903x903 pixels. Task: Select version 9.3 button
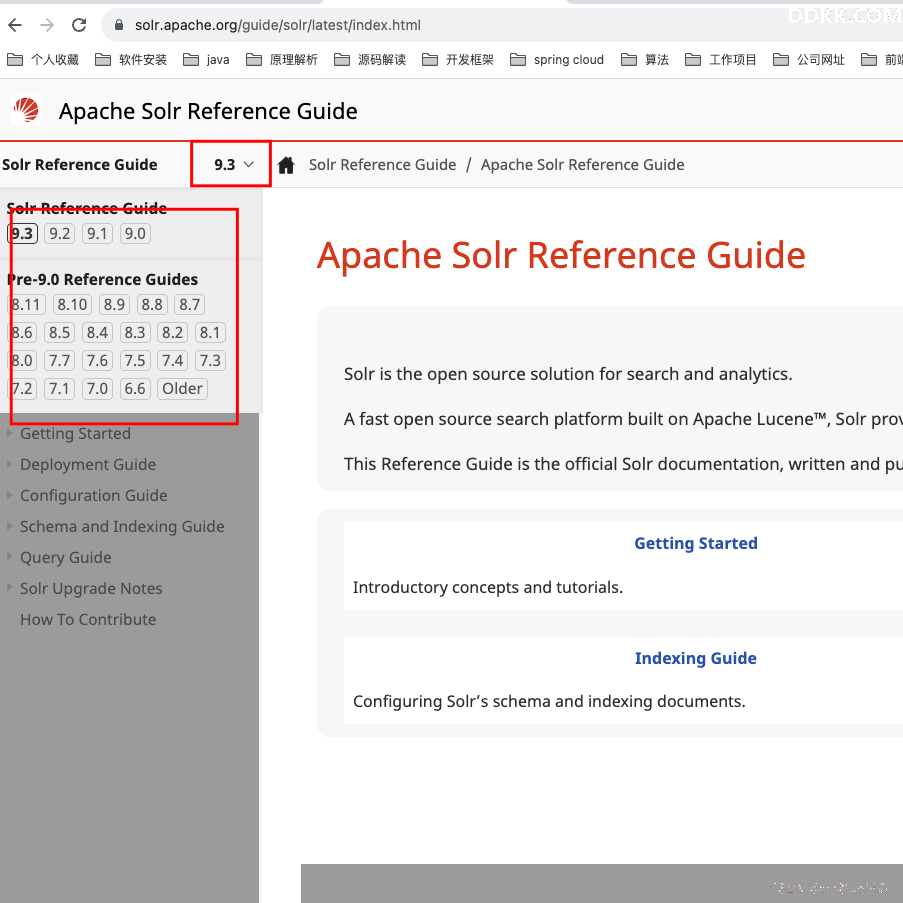click(x=22, y=234)
